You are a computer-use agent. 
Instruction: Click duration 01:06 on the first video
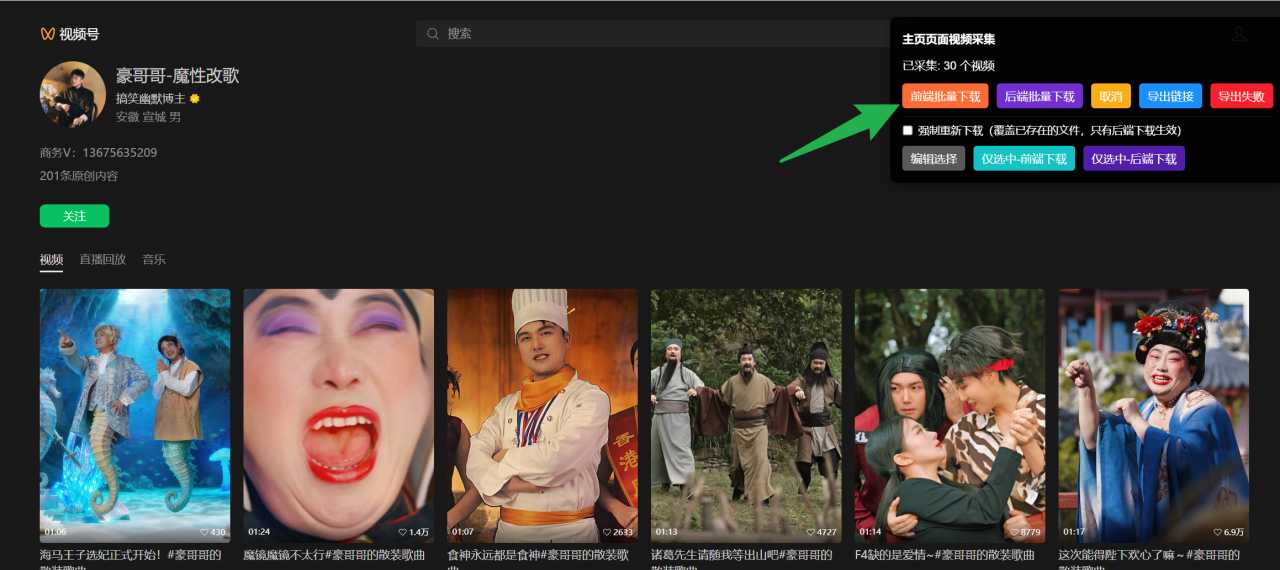point(55,532)
